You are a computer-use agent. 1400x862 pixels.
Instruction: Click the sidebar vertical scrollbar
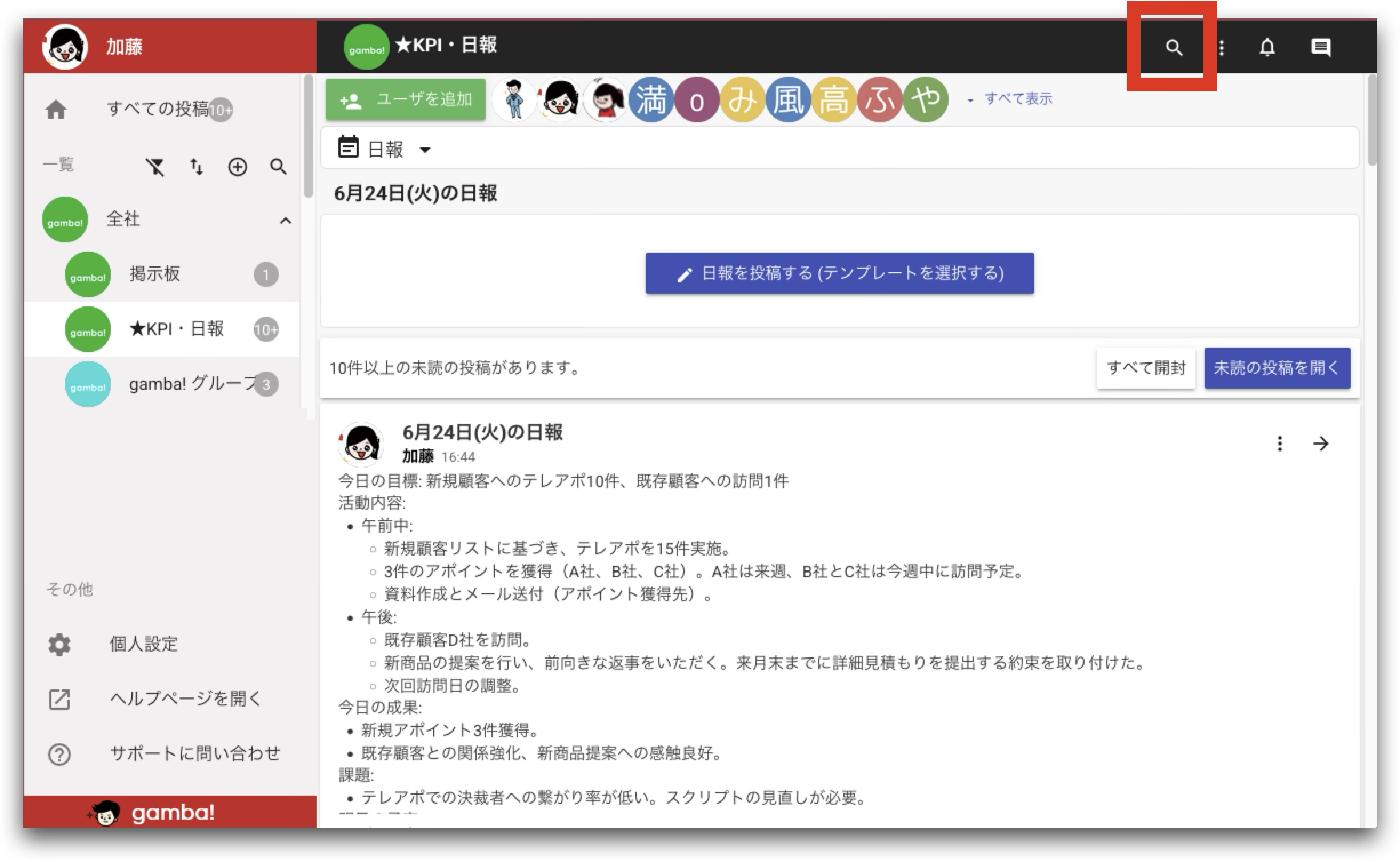tap(308, 137)
